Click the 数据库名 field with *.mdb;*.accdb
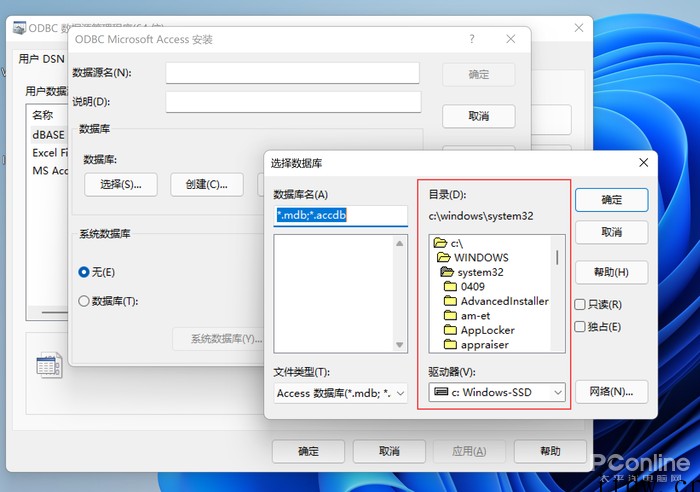The width and height of the screenshot is (700, 492). point(341,215)
